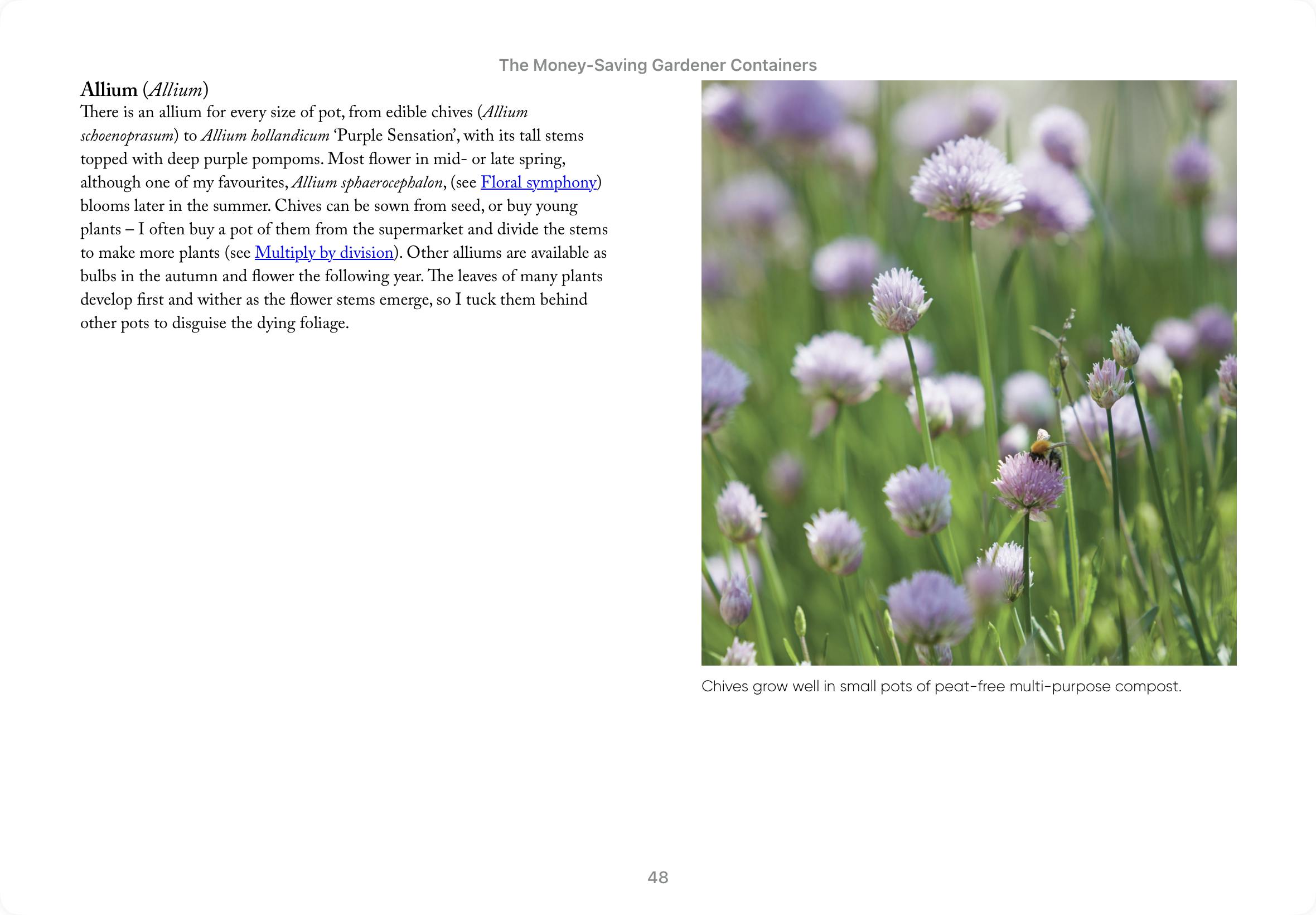Viewport: 1316px width, 915px height.
Task: Click the italic (Allium) in the heading
Action: (175, 90)
